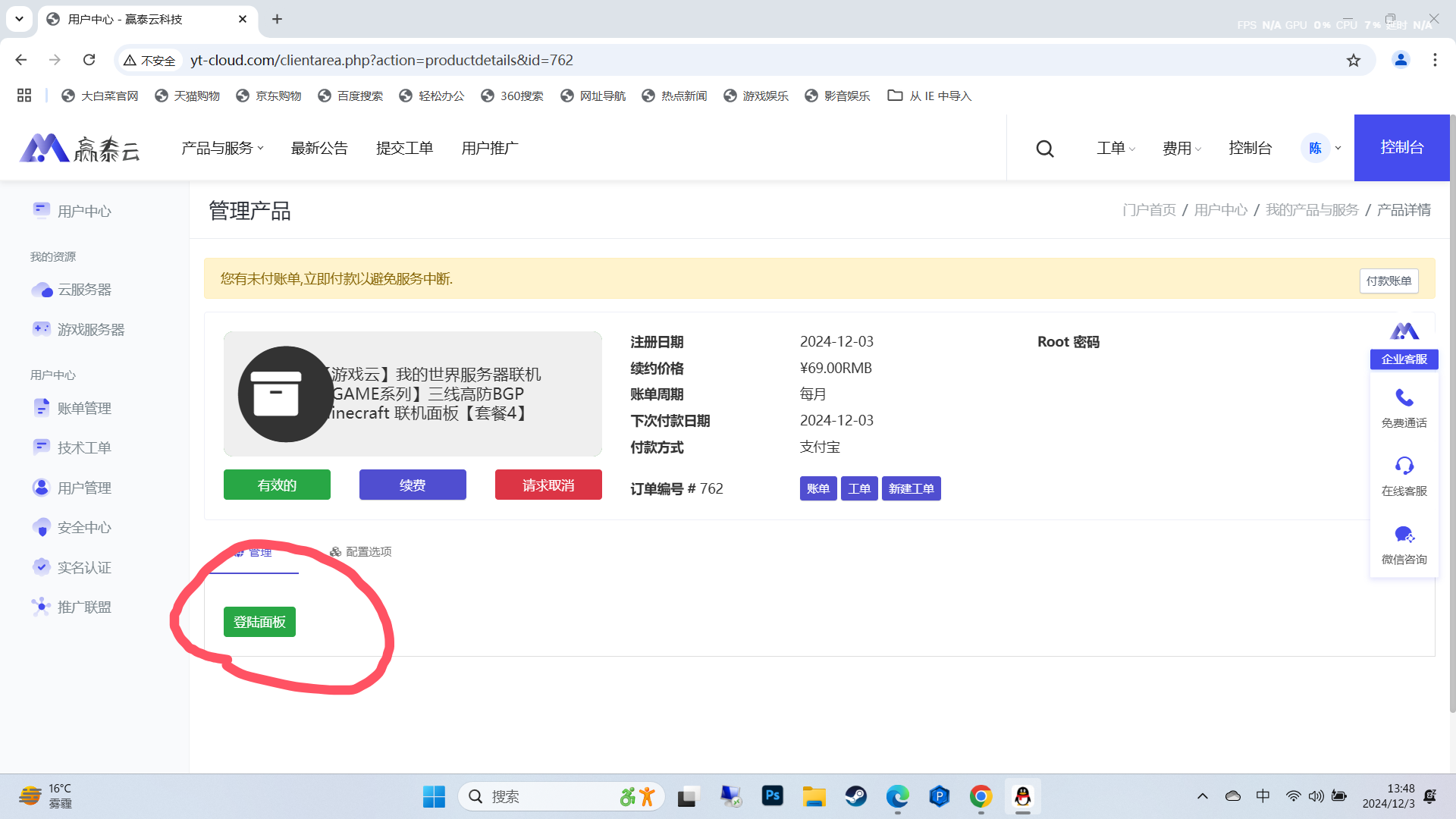
Task: Go back in browser
Action: [21, 60]
